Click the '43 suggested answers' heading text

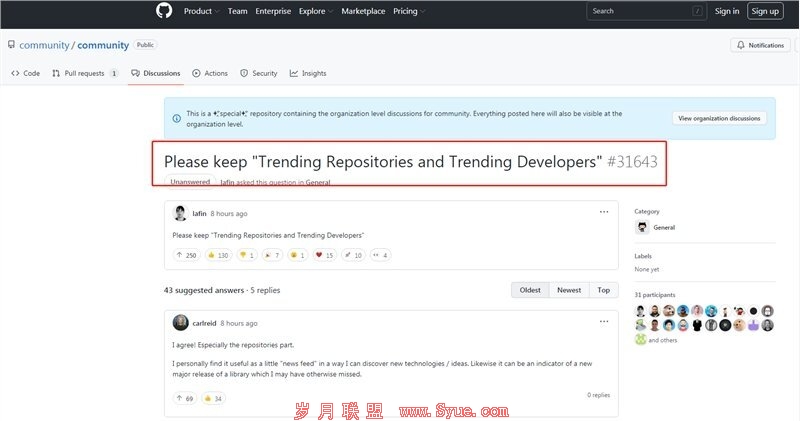point(204,290)
